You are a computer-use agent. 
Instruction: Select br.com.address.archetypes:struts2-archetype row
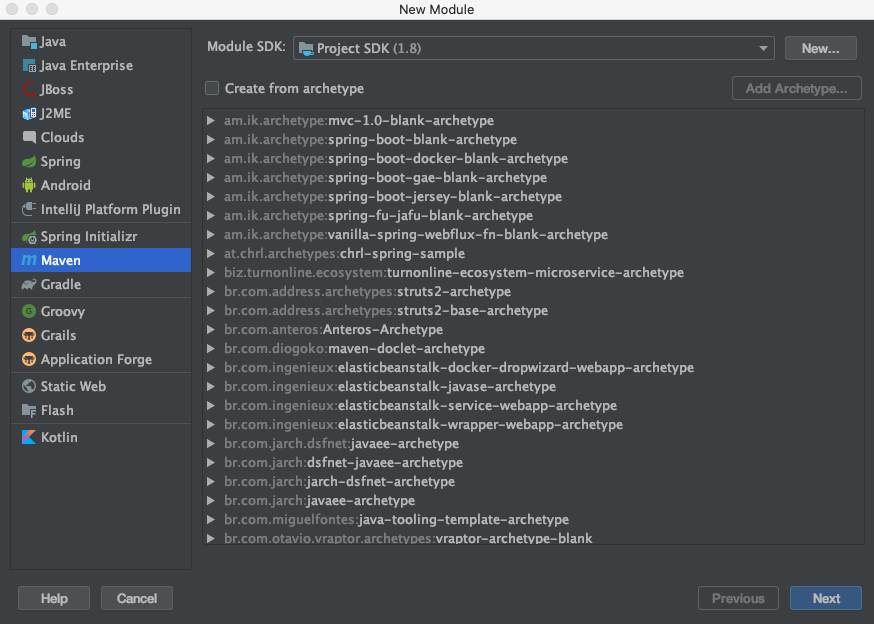(x=533, y=291)
